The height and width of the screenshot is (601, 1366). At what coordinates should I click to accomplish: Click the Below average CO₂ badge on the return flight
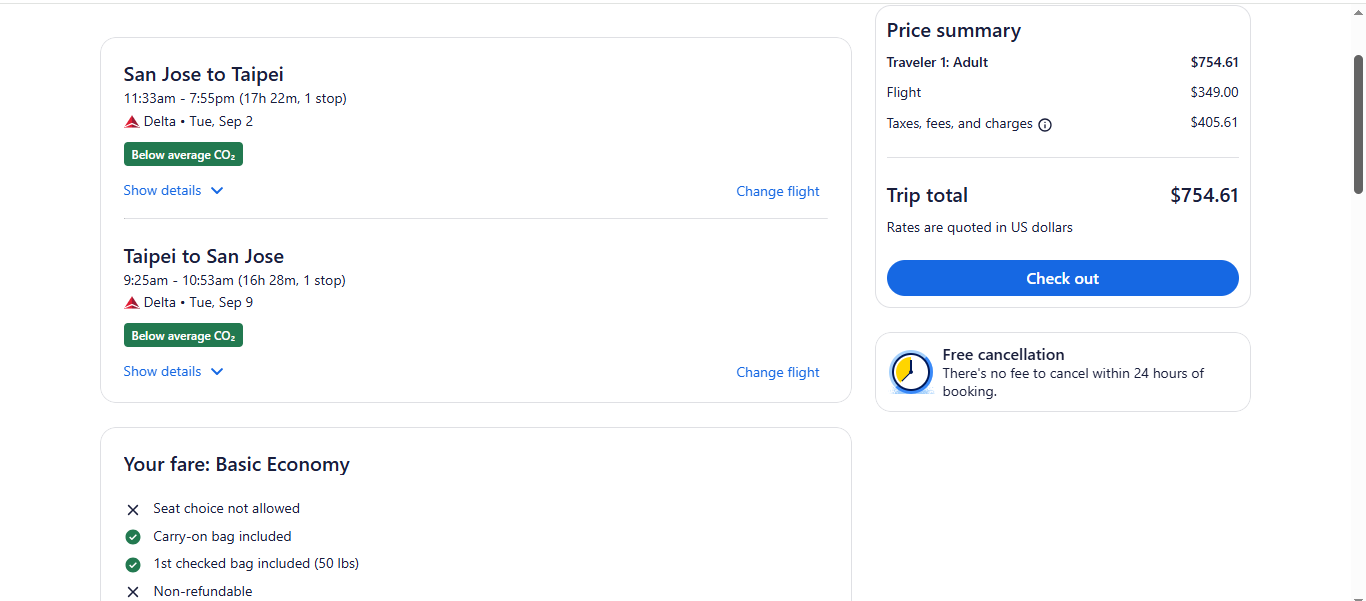pos(183,336)
